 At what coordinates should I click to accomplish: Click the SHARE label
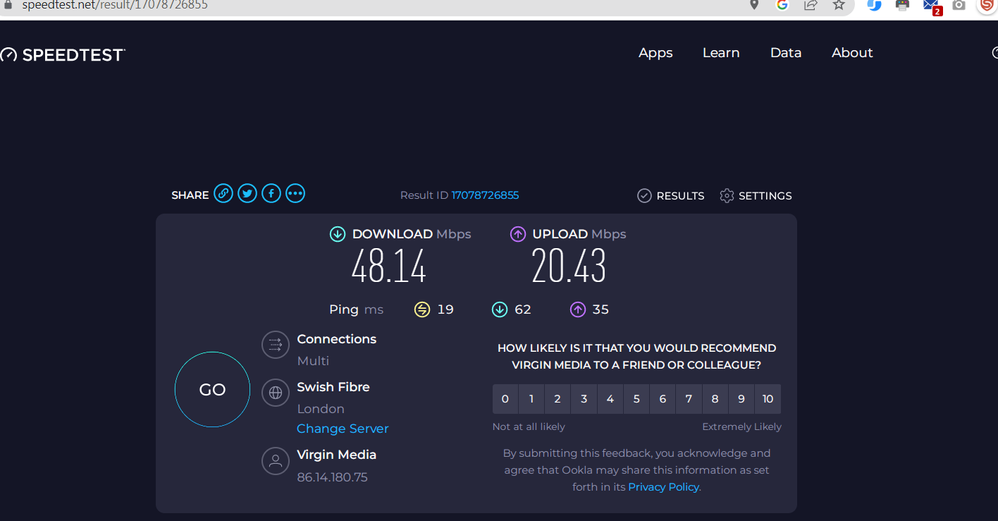coord(190,195)
